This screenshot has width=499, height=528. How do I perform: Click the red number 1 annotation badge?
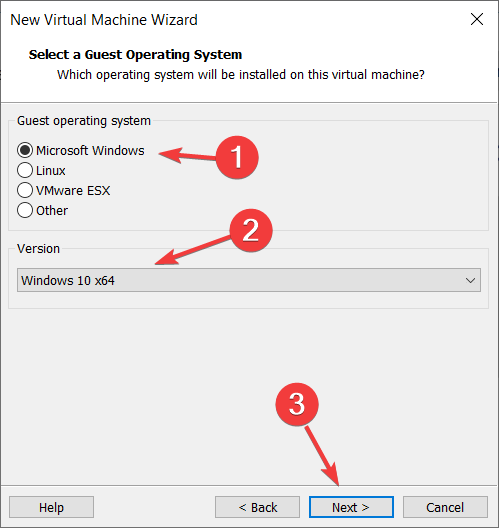(237, 158)
